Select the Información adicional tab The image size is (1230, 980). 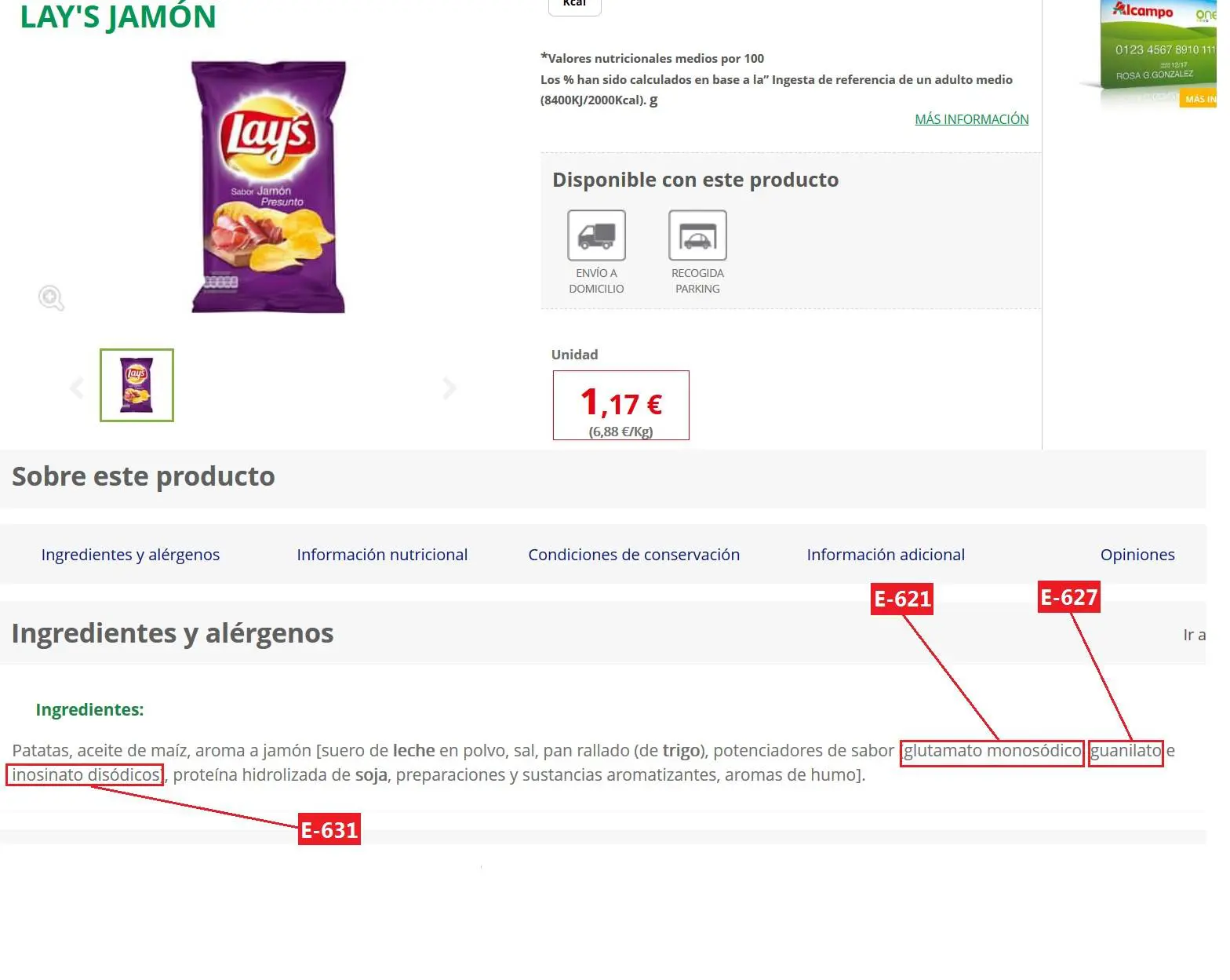tap(886, 555)
